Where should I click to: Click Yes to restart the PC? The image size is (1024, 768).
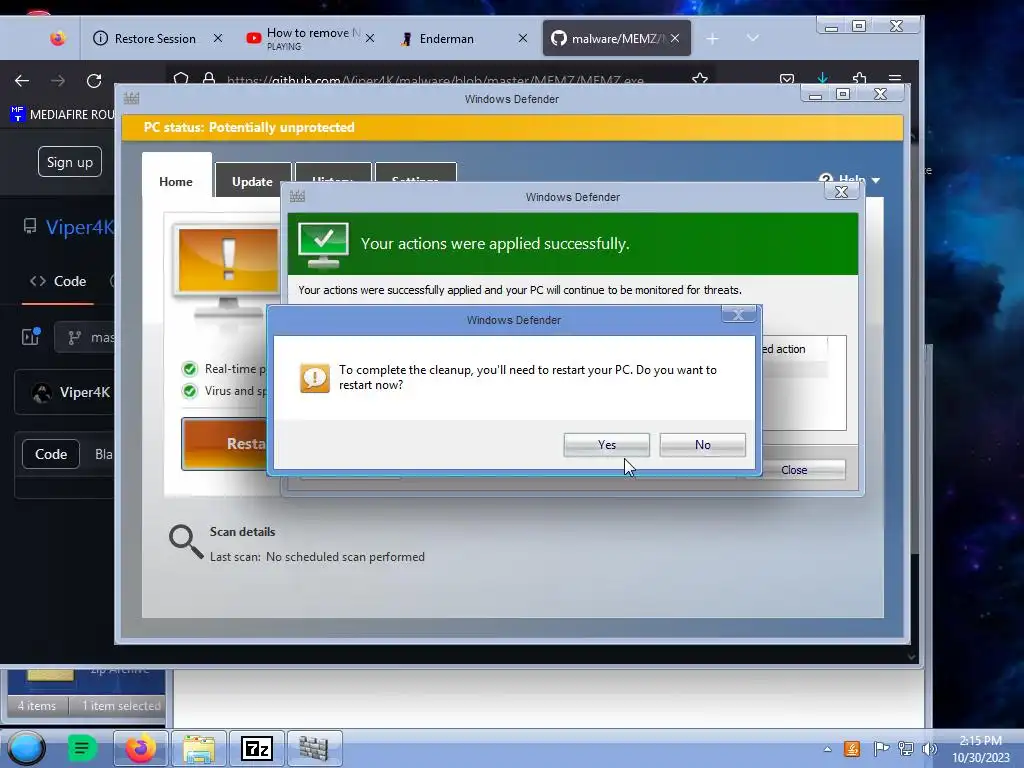[x=606, y=445]
